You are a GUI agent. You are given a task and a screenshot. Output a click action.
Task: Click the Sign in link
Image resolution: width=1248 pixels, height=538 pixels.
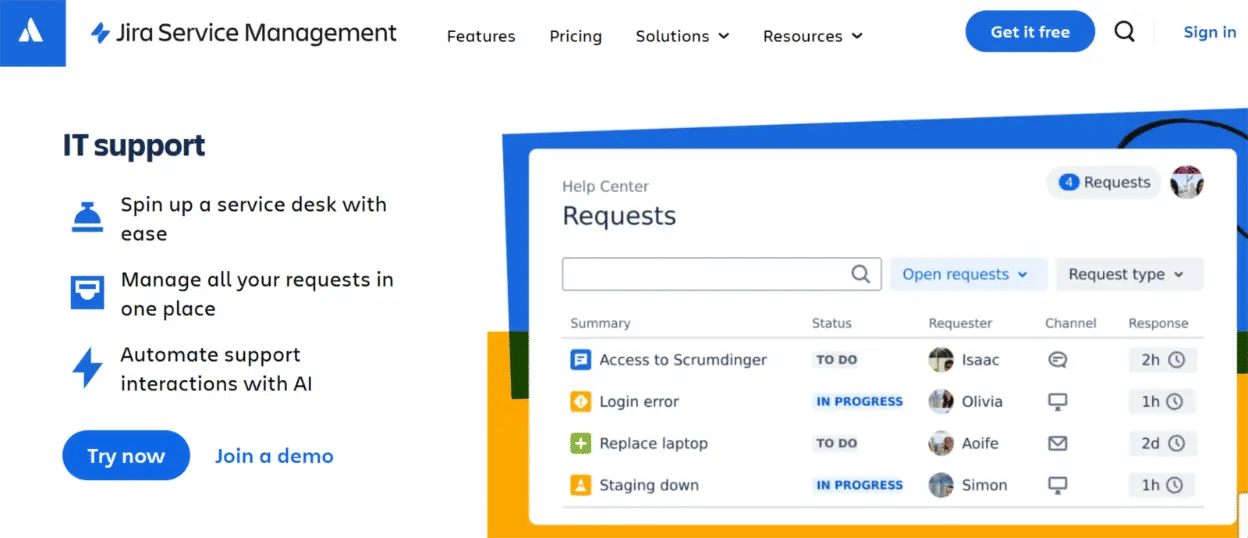coord(1209,32)
